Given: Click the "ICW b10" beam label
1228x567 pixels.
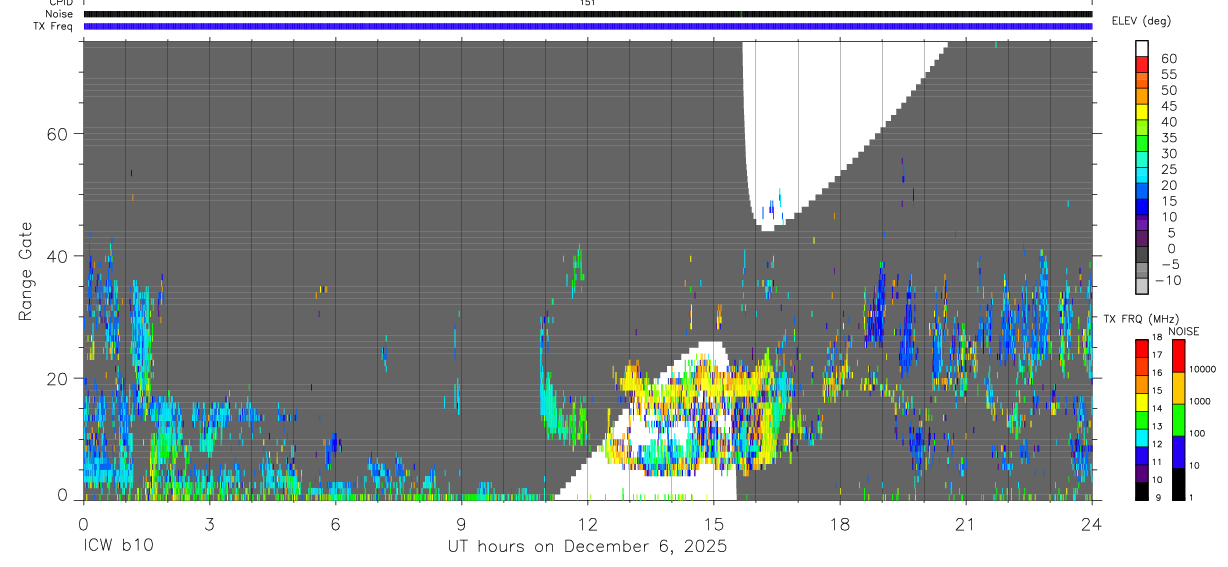Looking at the screenshot, I should tap(118, 547).
